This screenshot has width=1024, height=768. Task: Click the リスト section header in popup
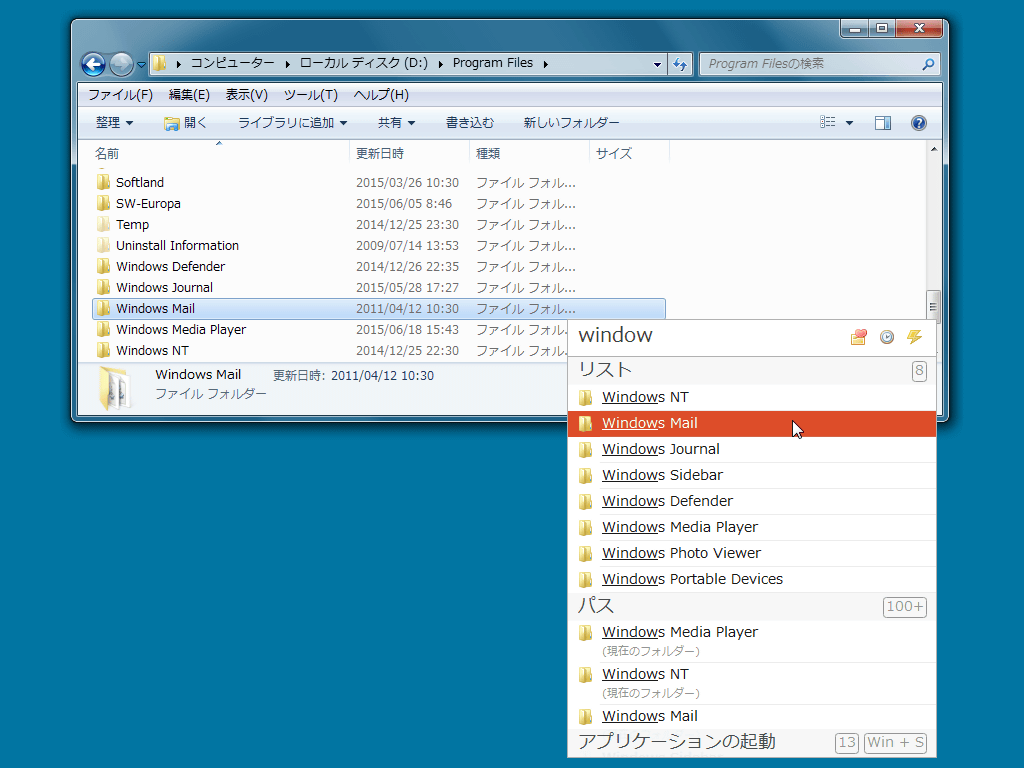pyautogui.click(x=752, y=370)
